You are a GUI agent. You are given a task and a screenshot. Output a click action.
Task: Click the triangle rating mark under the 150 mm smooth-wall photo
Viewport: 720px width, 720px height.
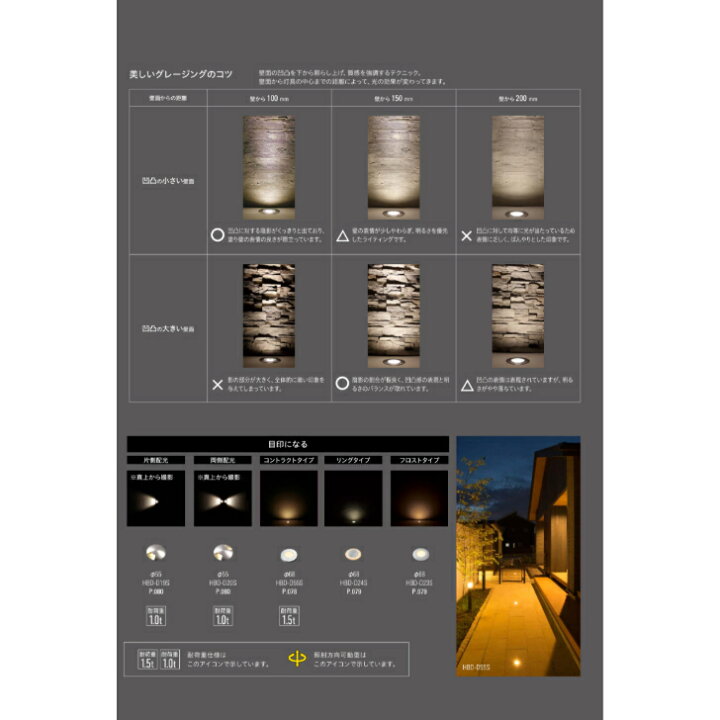point(343,236)
